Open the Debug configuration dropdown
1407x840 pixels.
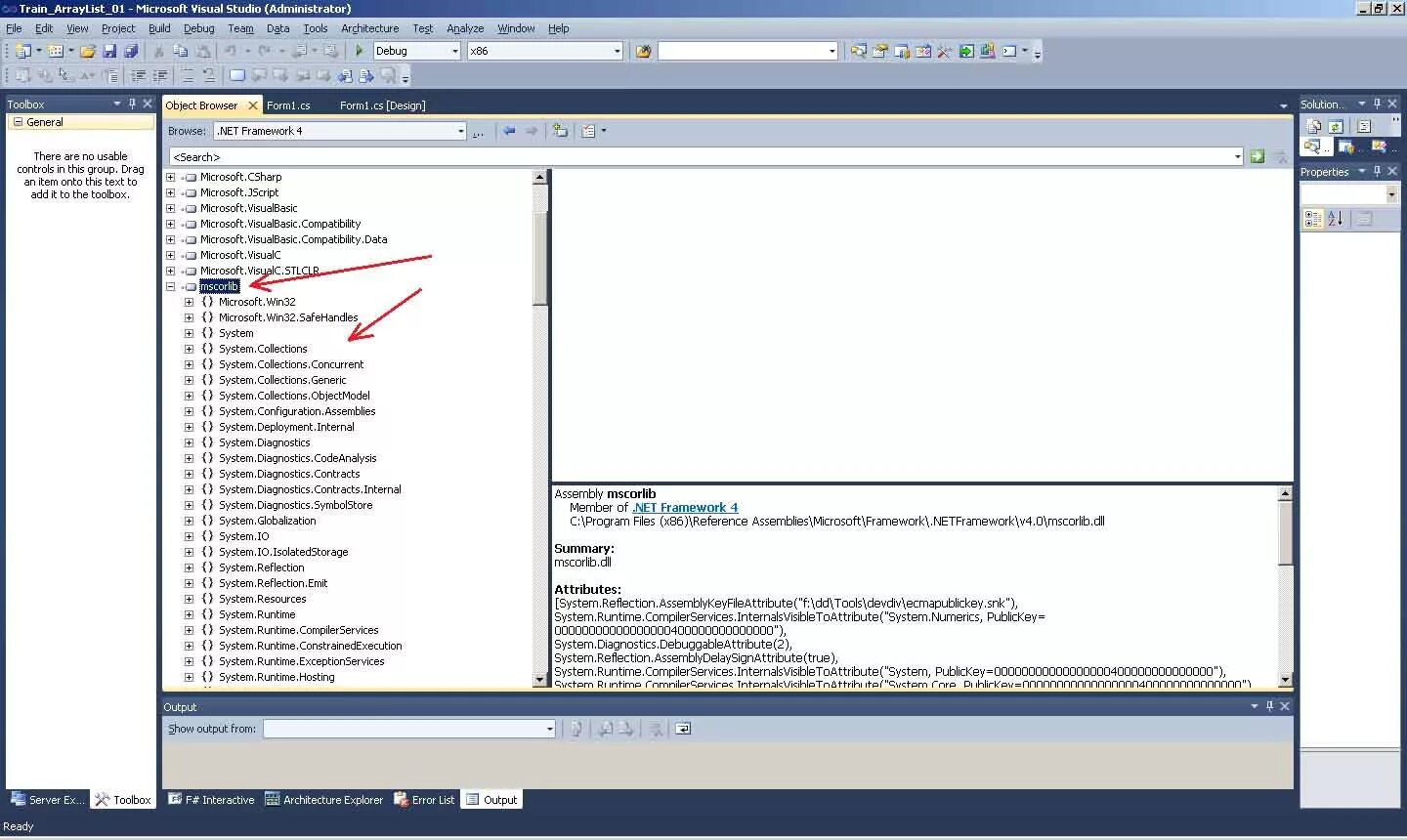coord(454,51)
